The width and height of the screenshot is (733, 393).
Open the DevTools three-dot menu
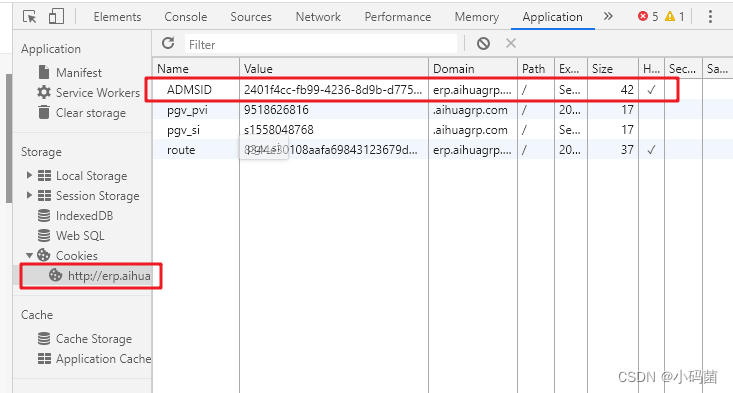[710, 17]
